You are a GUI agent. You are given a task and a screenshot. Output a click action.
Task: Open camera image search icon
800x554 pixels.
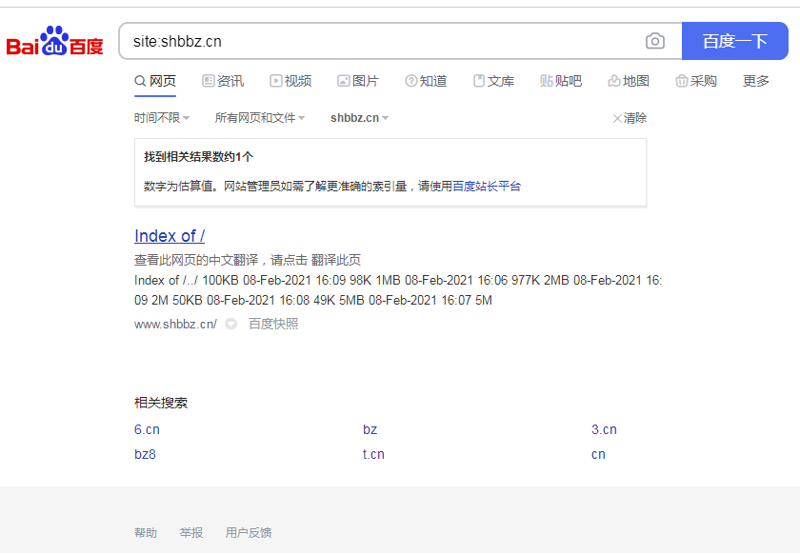pyautogui.click(x=655, y=41)
